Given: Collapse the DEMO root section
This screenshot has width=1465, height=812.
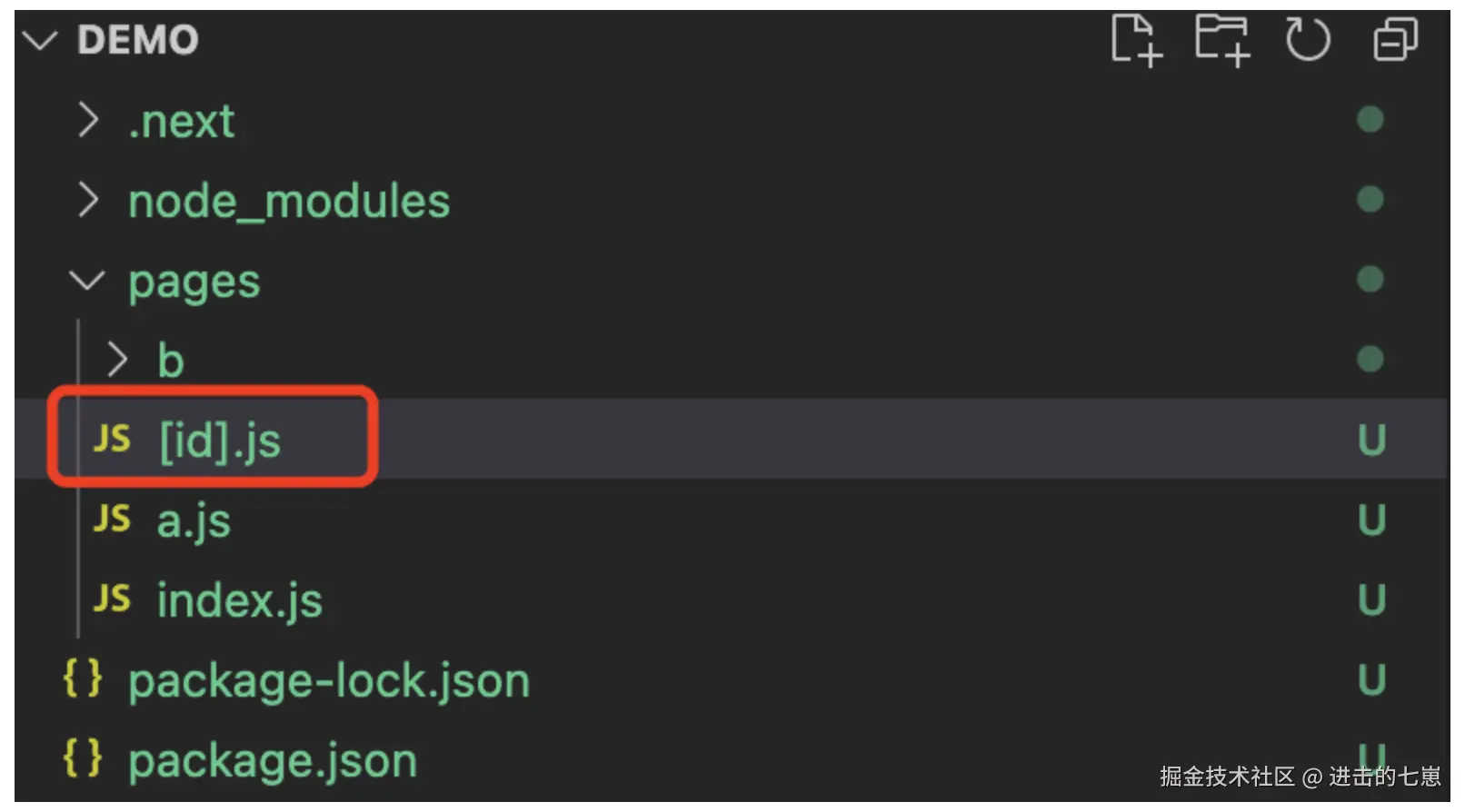Looking at the screenshot, I should pos(40,41).
